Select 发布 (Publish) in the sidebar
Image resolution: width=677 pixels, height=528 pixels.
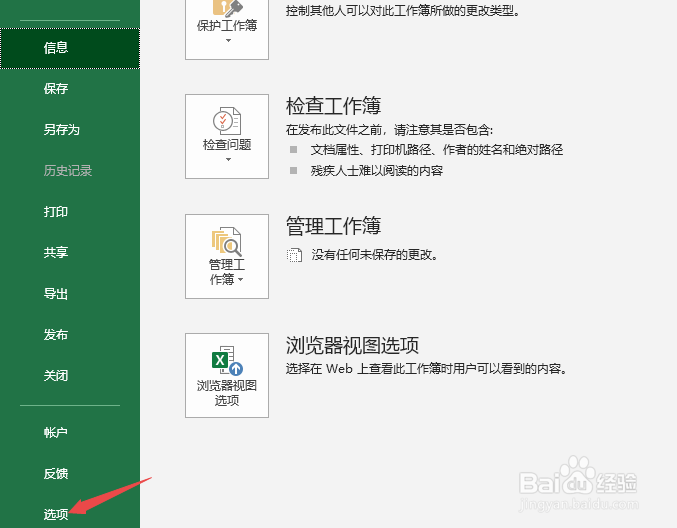point(56,335)
